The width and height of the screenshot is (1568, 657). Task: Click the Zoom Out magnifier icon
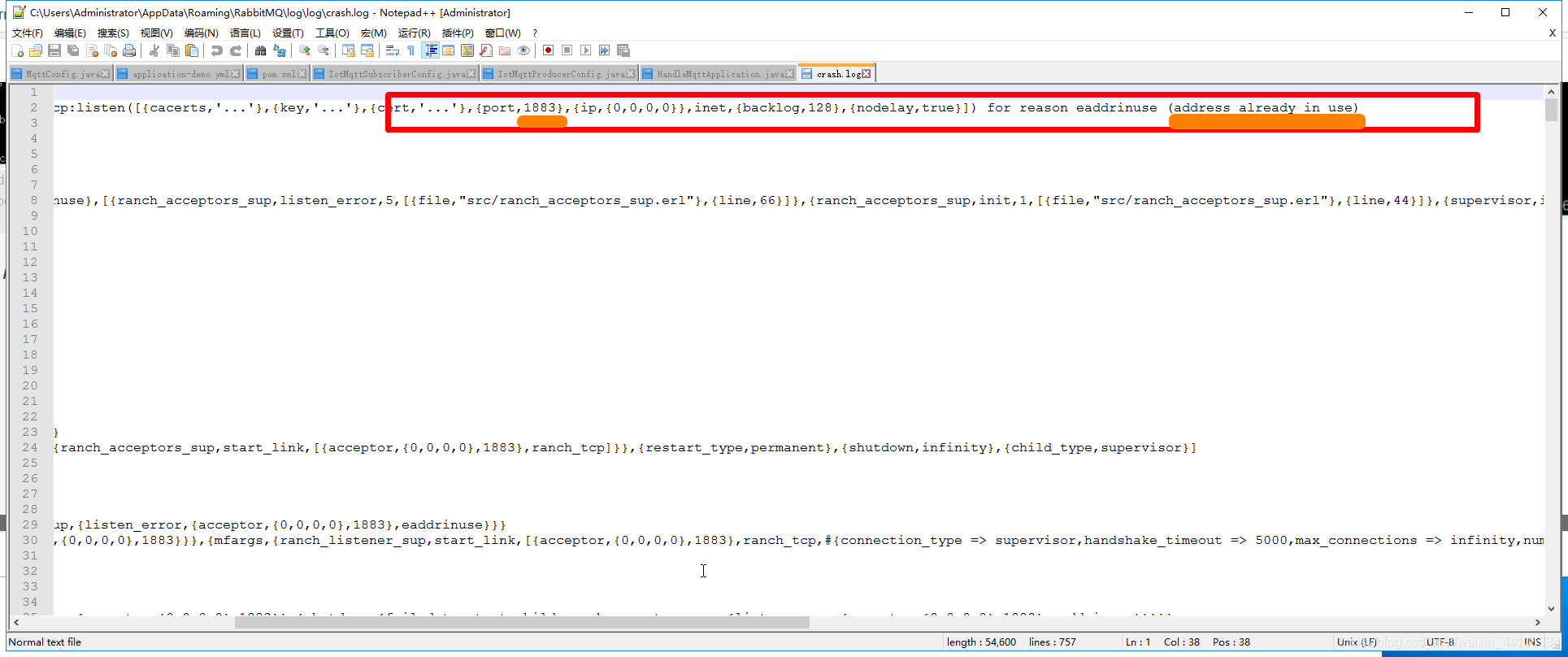click(324, 50)
